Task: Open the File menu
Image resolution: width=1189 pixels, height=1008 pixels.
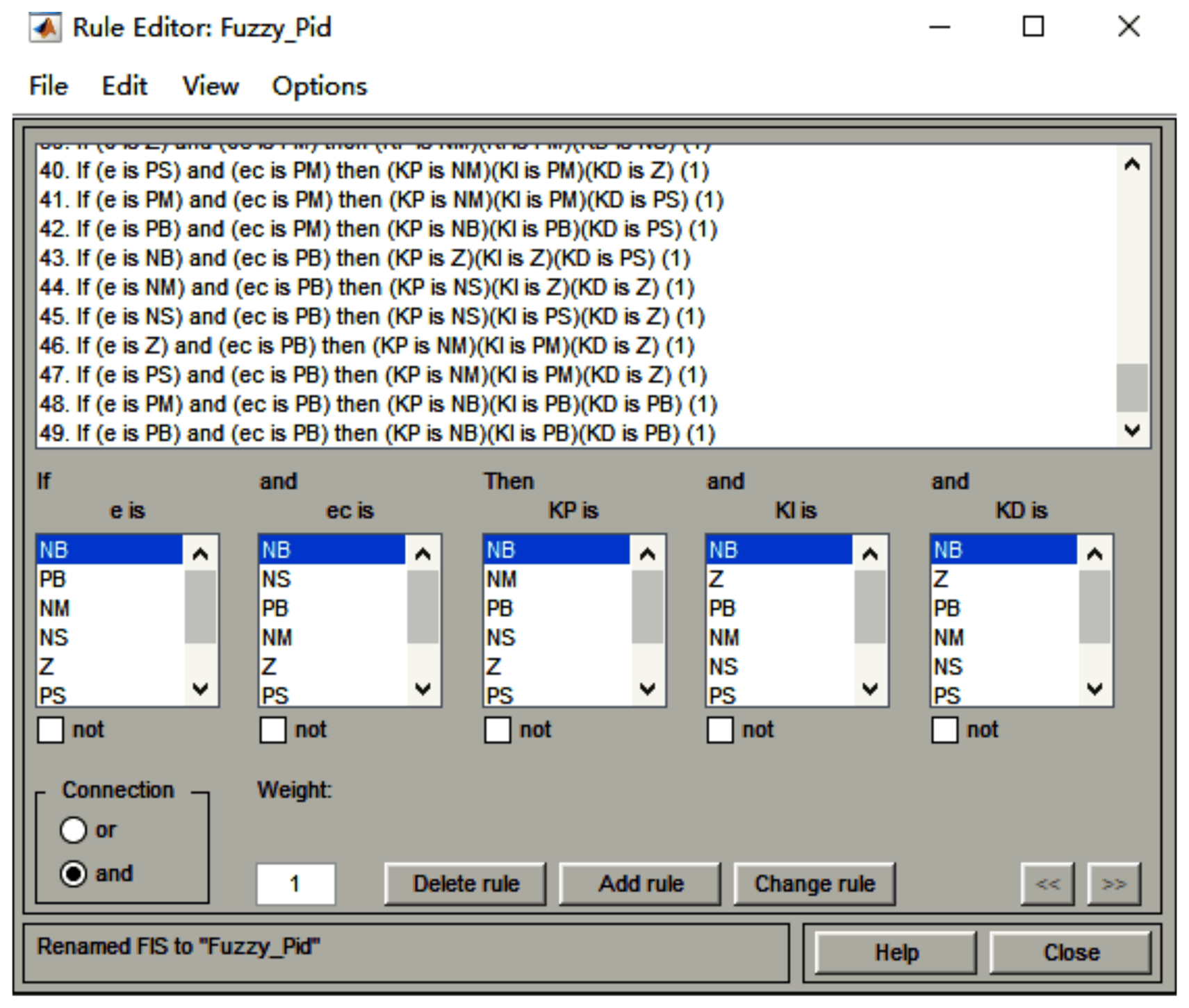Action: coord(48,86)
